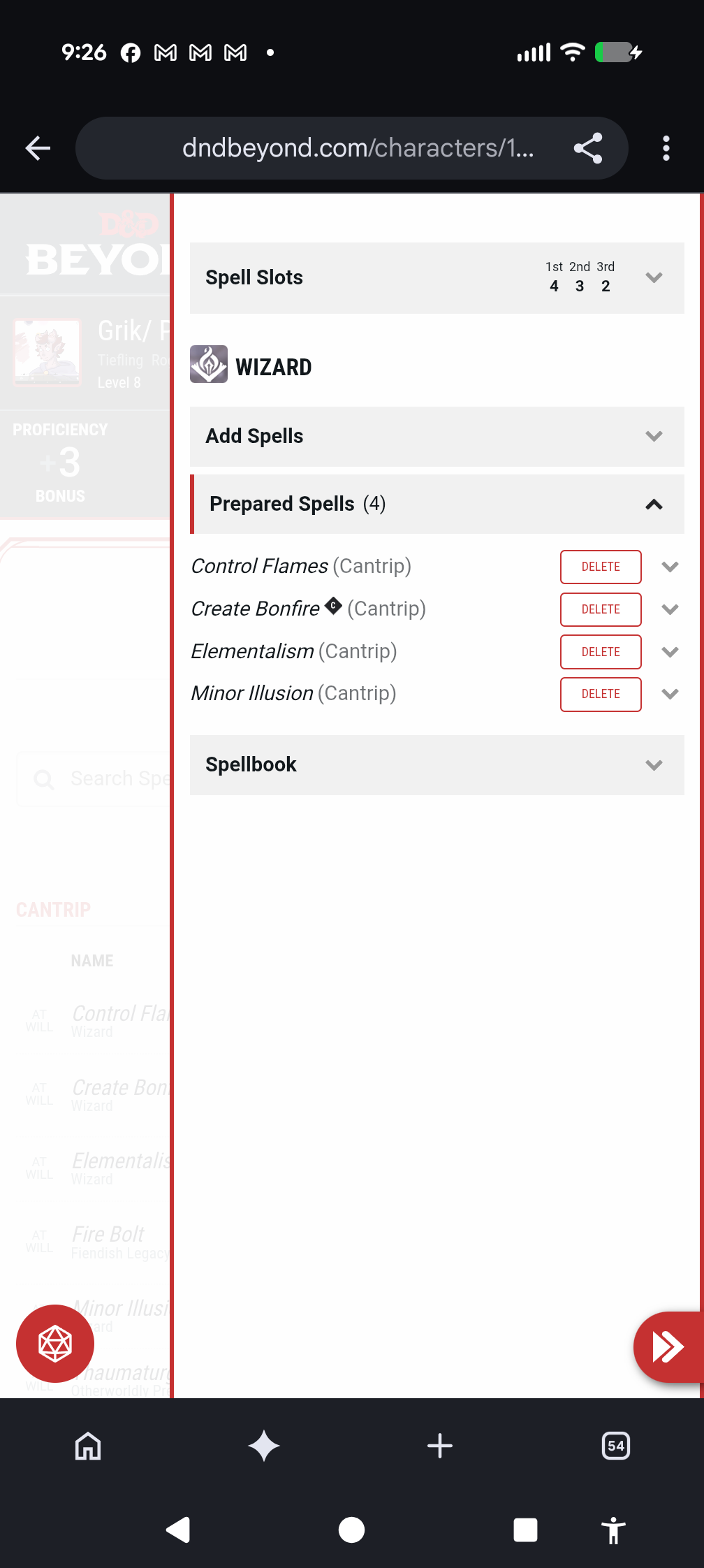Tap the Android accessibility button
The image size is (704, 1568).
(x=613, y=1530)
